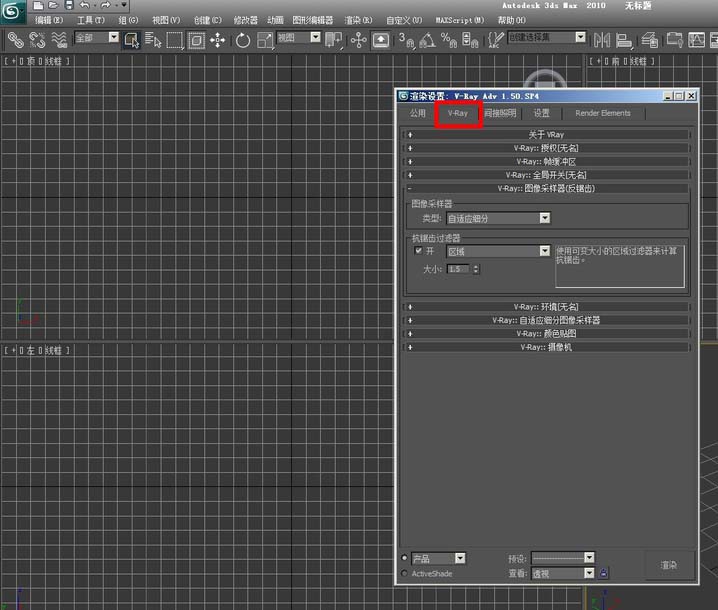Collapse the V-Ray:: 图像采样器(反锯齿) rollout
The height and width of the screenshot is (610, 718).
[546, 188]
